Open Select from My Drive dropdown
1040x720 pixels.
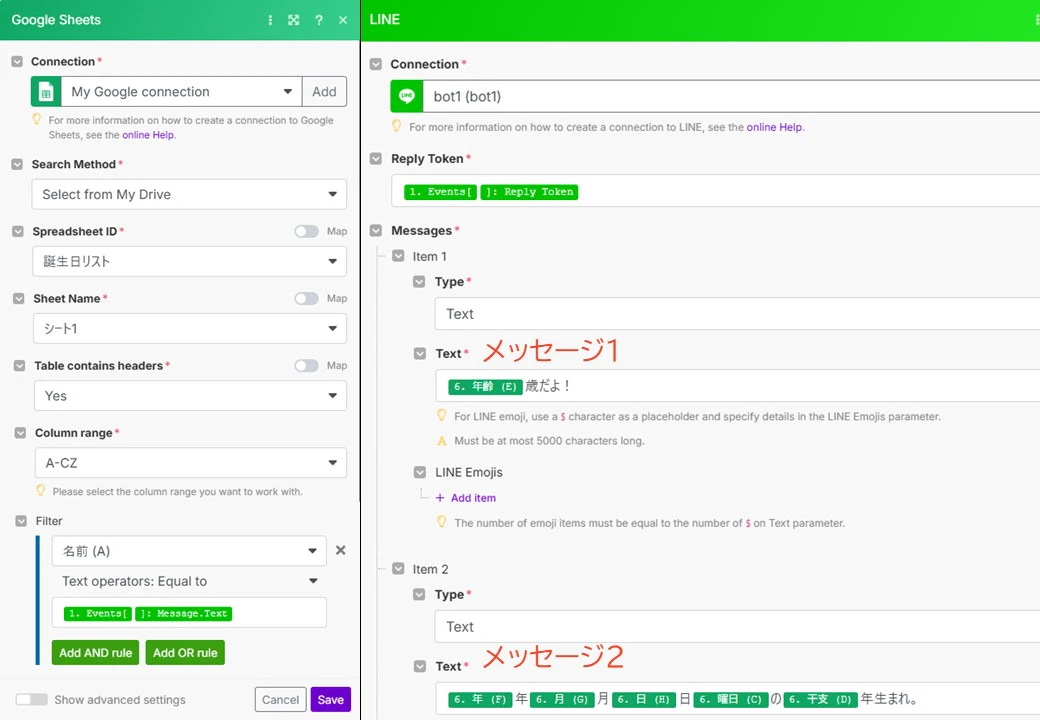click(189, 194)
